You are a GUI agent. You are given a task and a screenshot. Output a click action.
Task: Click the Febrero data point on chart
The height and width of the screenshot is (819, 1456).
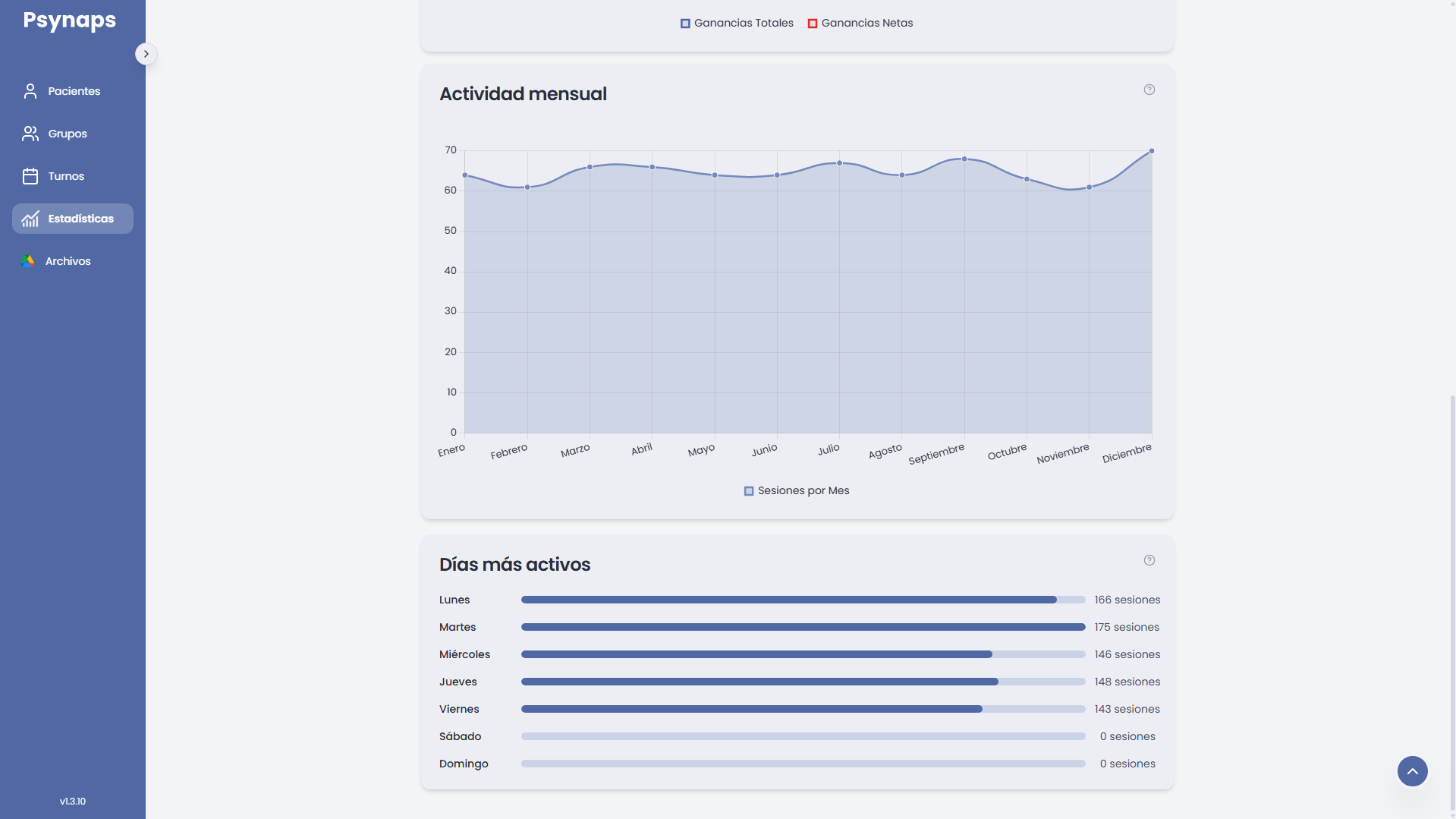click(x=527, y=187)
